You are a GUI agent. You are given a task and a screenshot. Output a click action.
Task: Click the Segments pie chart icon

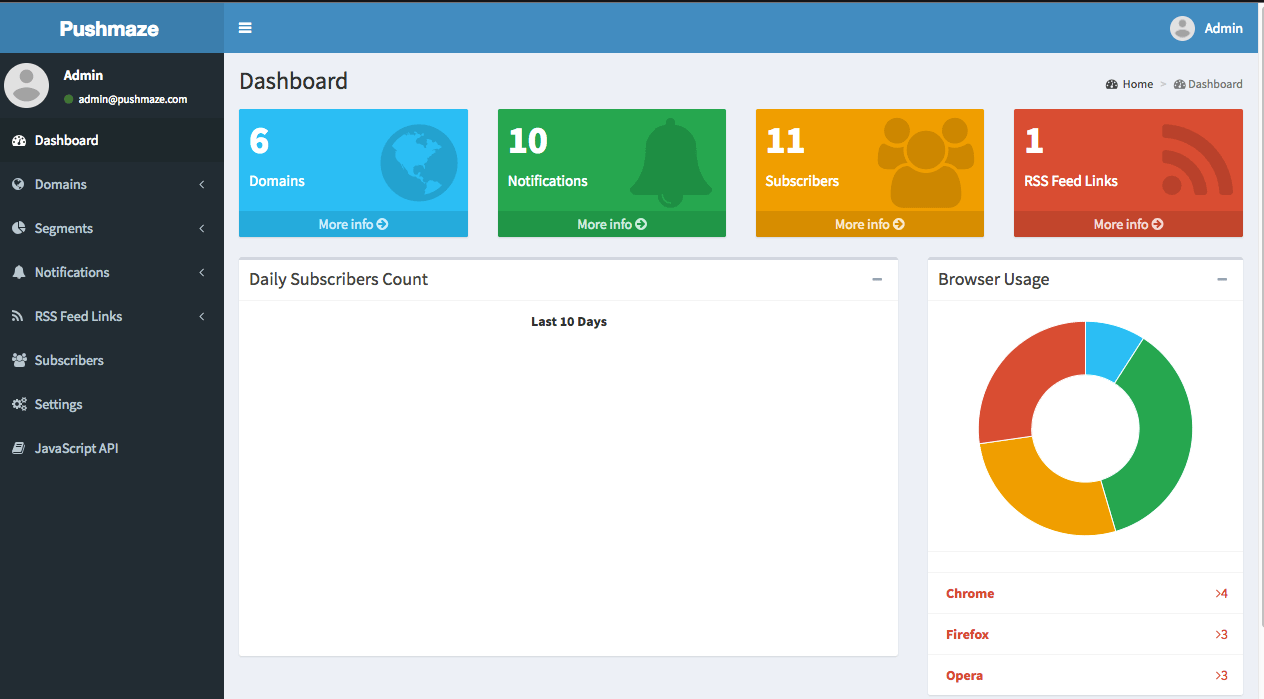pos(18,228)
